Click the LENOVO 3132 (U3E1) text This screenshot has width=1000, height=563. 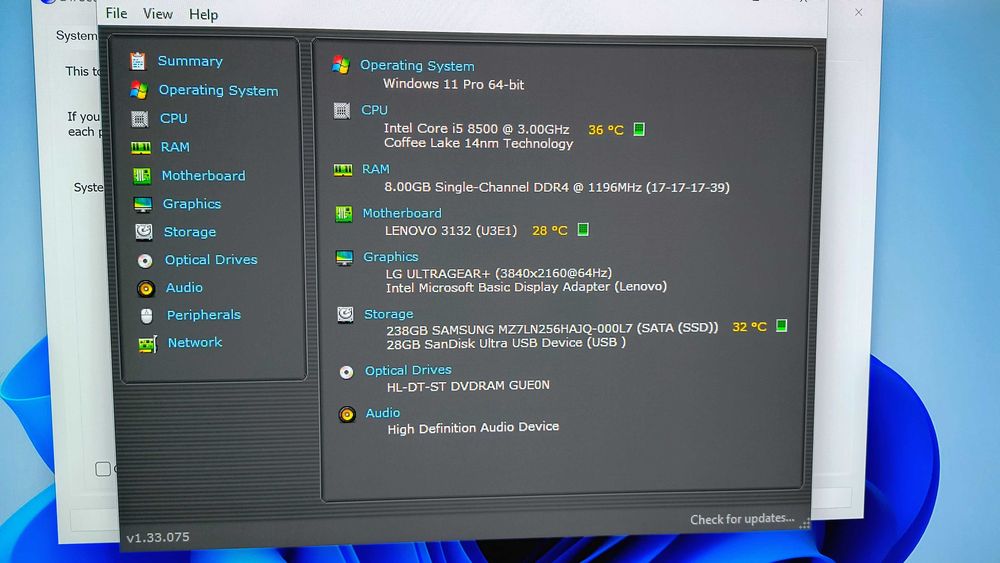pyautogui.click(x=451, y=230)
